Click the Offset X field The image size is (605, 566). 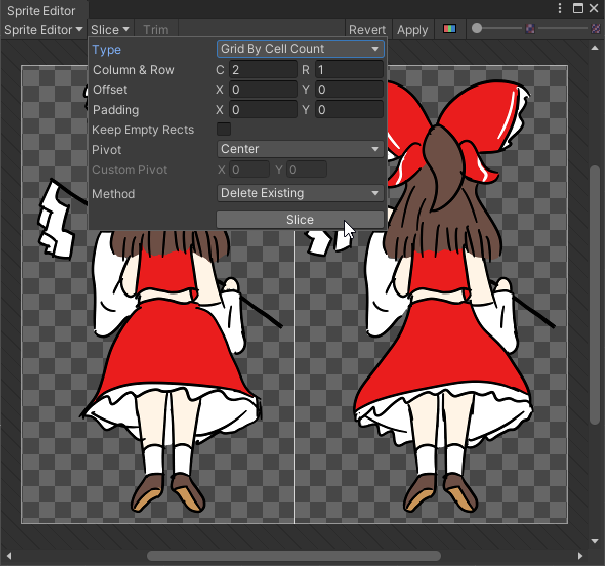[264, 90]
